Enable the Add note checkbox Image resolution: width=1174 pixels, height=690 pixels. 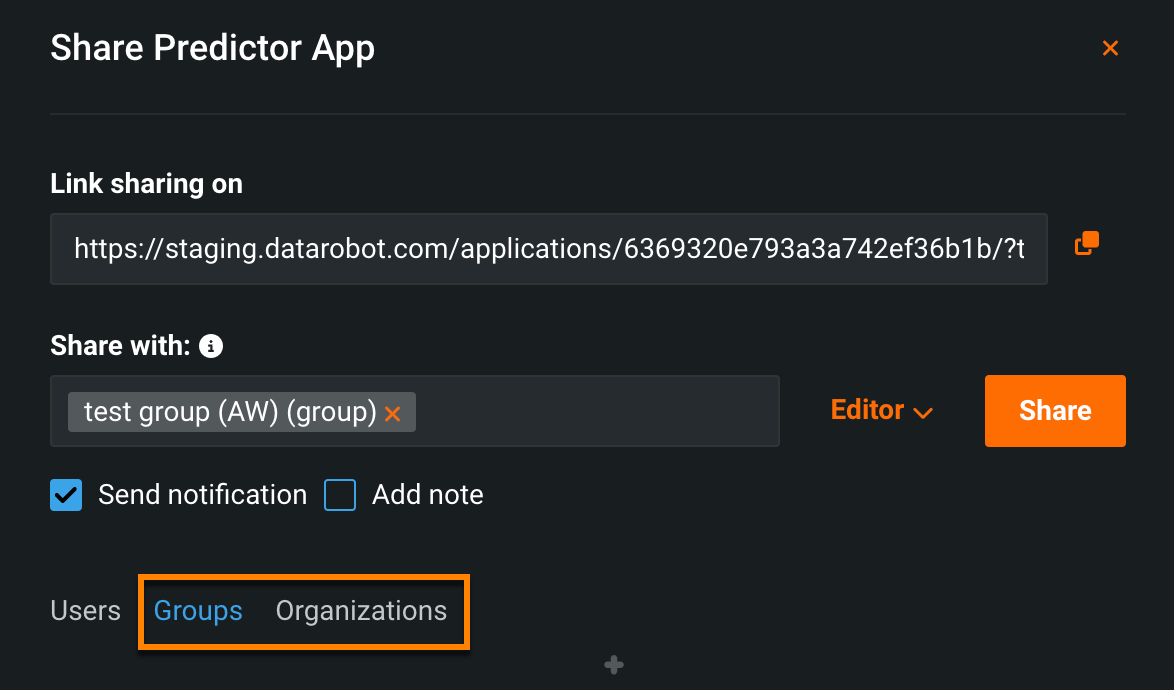[340, 495]
